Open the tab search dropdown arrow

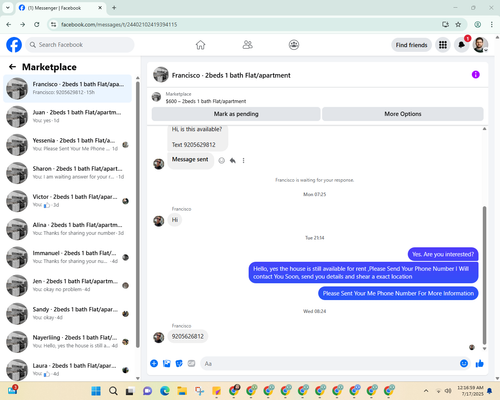click(8, 8)
